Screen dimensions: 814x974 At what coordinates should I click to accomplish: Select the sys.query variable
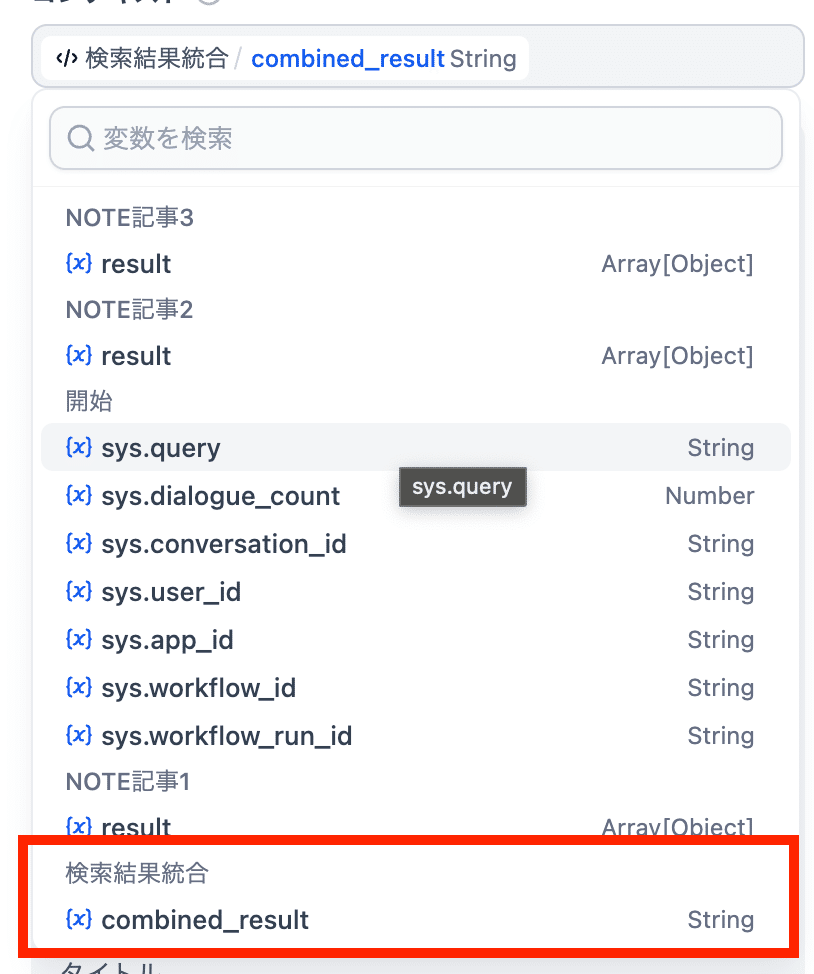pyautogui.click(x=161, y=448)
